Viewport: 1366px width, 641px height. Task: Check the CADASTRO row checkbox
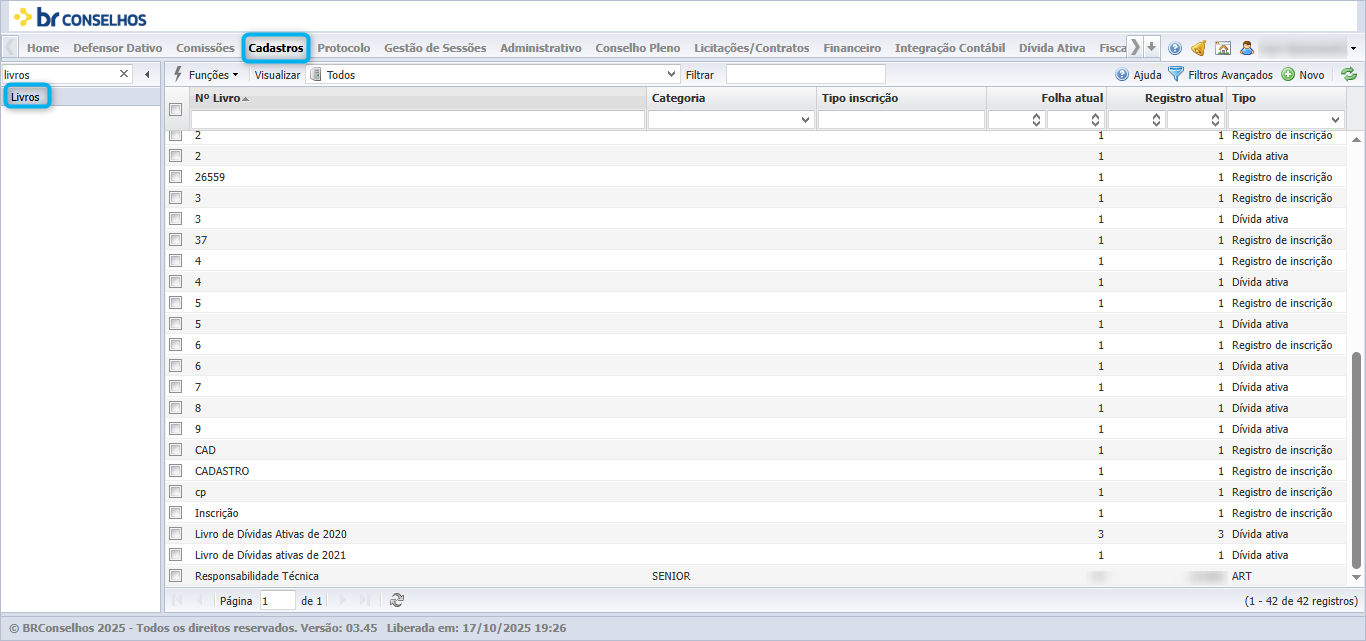click(176, 471)
